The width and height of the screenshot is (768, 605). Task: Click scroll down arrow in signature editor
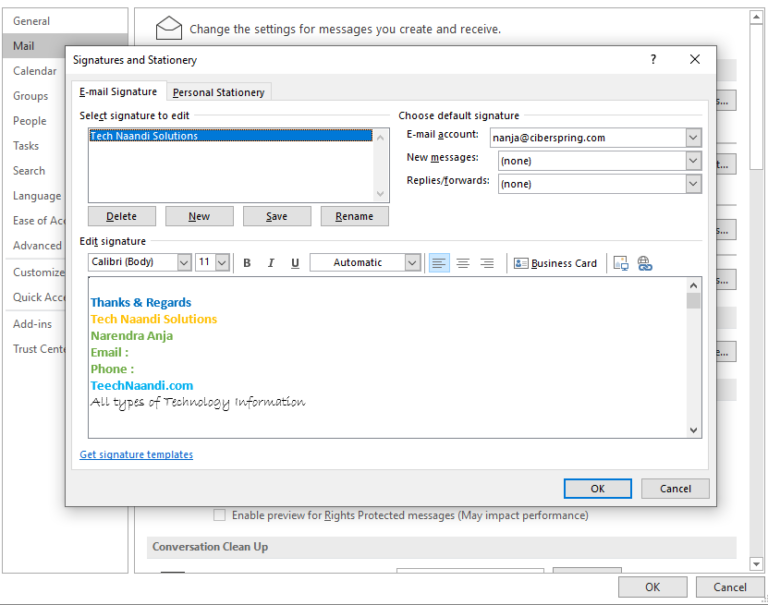coord(693,430)
